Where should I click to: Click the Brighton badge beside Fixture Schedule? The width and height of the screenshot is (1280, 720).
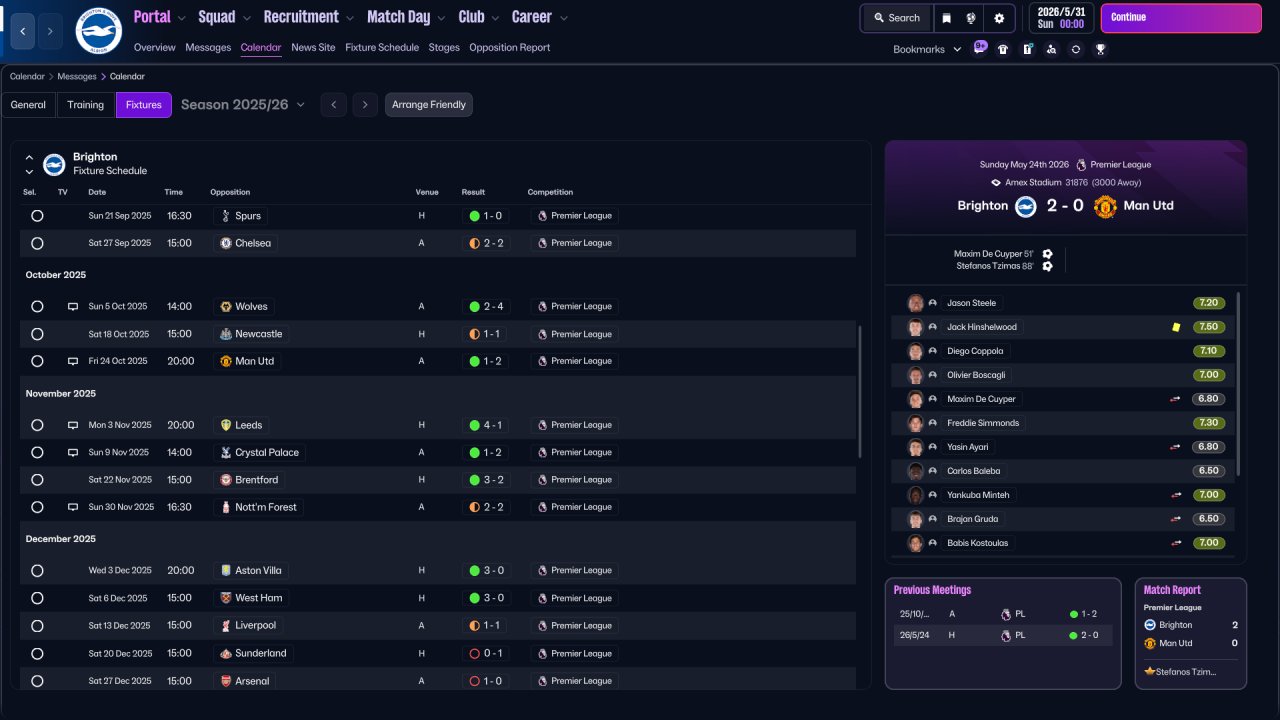(54, 164)
